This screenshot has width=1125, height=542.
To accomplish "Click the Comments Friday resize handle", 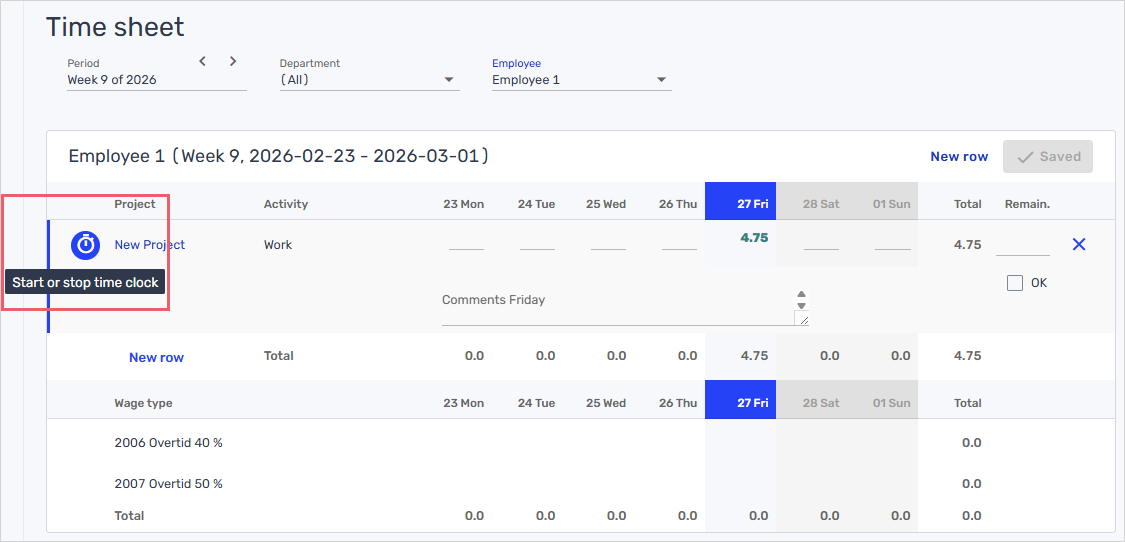I will (801, 318).
